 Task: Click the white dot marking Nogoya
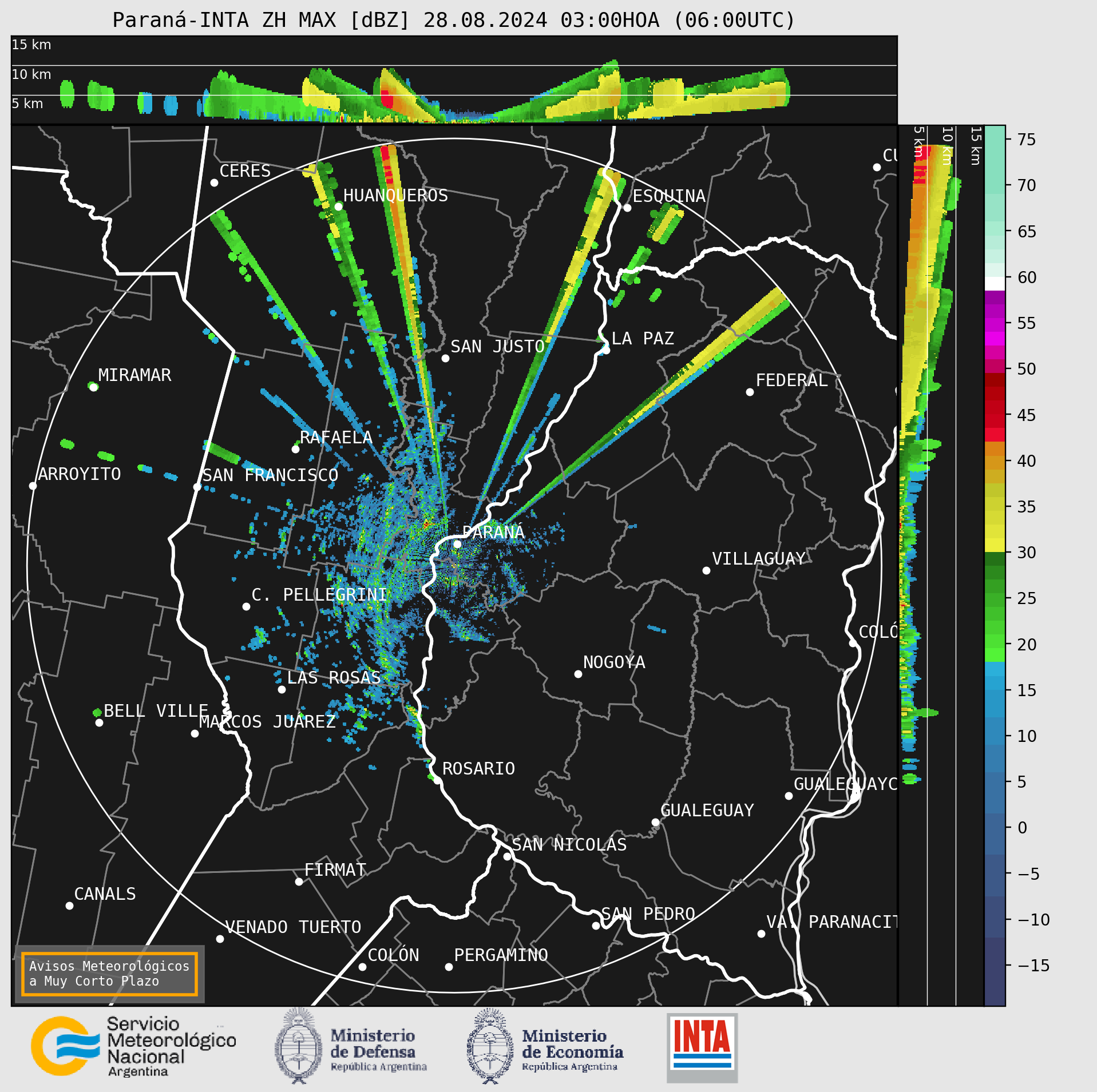[578, 674]
